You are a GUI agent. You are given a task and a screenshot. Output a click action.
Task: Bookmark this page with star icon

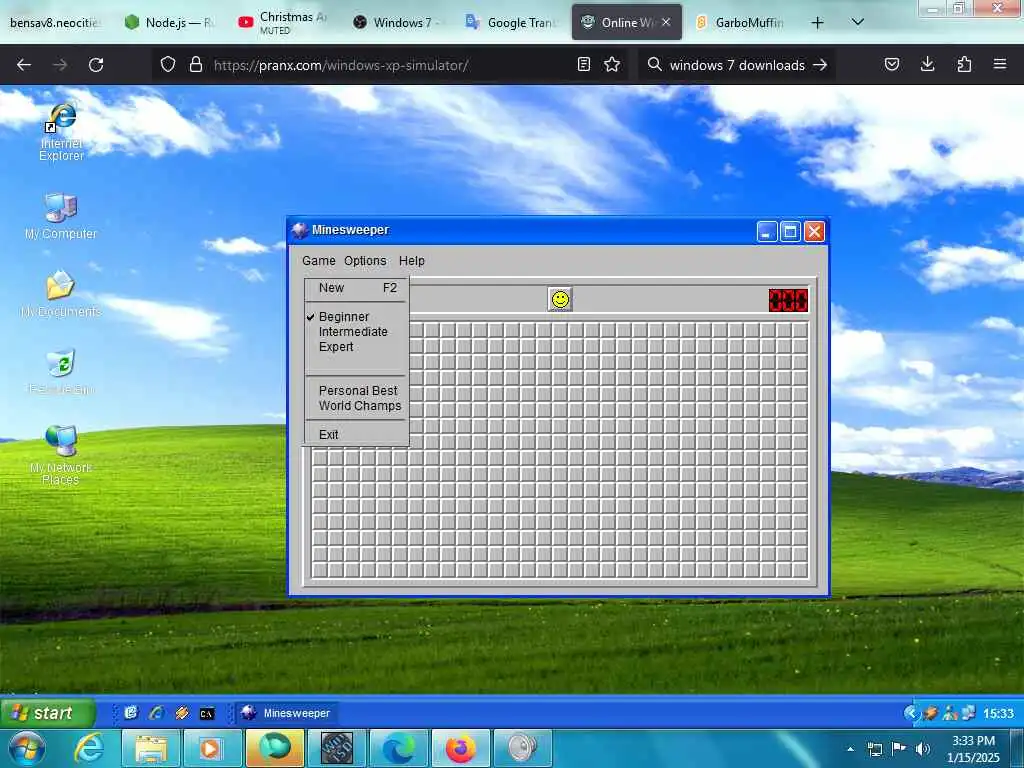[x=612, y=65]
